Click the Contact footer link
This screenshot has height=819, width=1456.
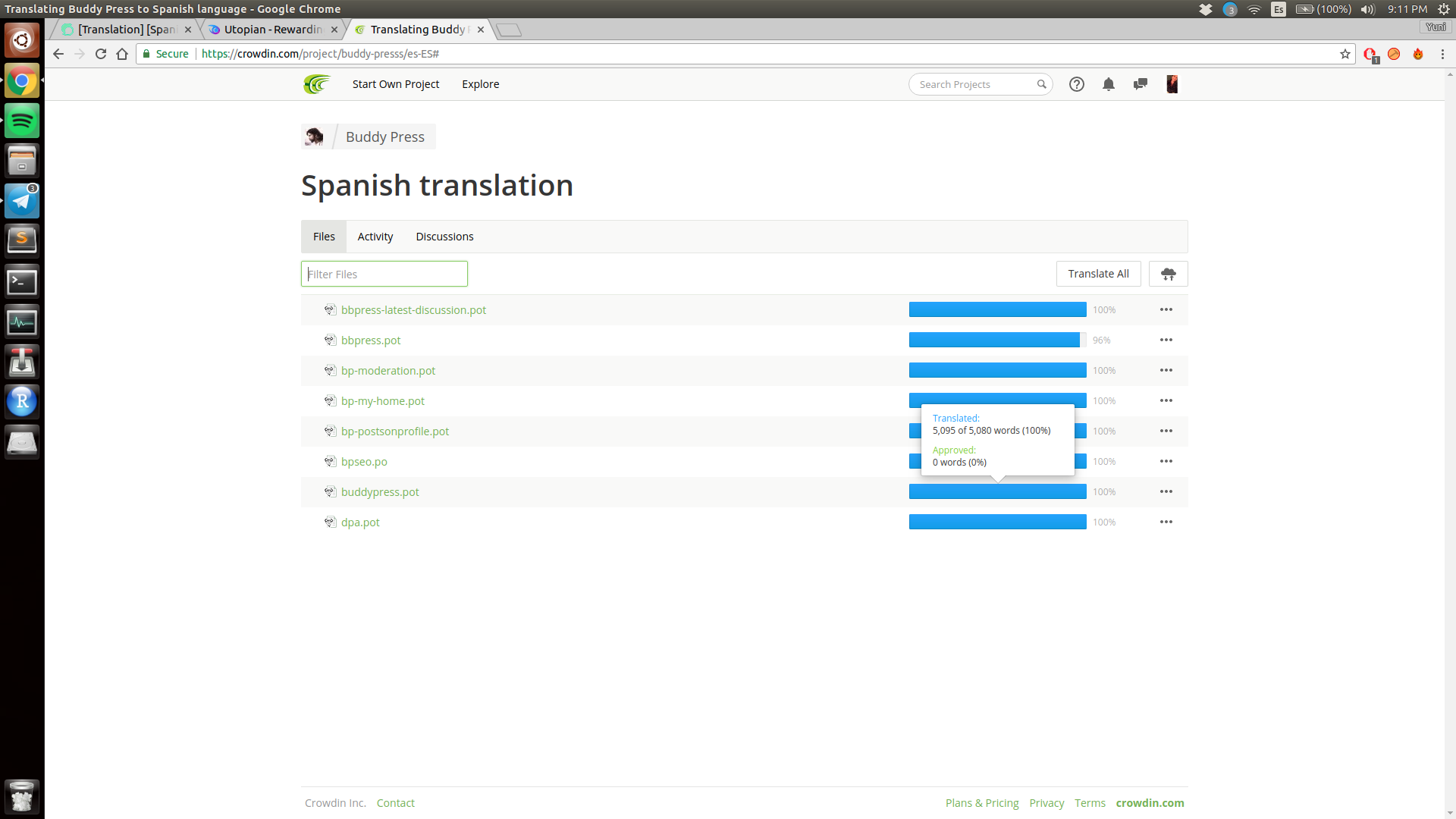396,803
